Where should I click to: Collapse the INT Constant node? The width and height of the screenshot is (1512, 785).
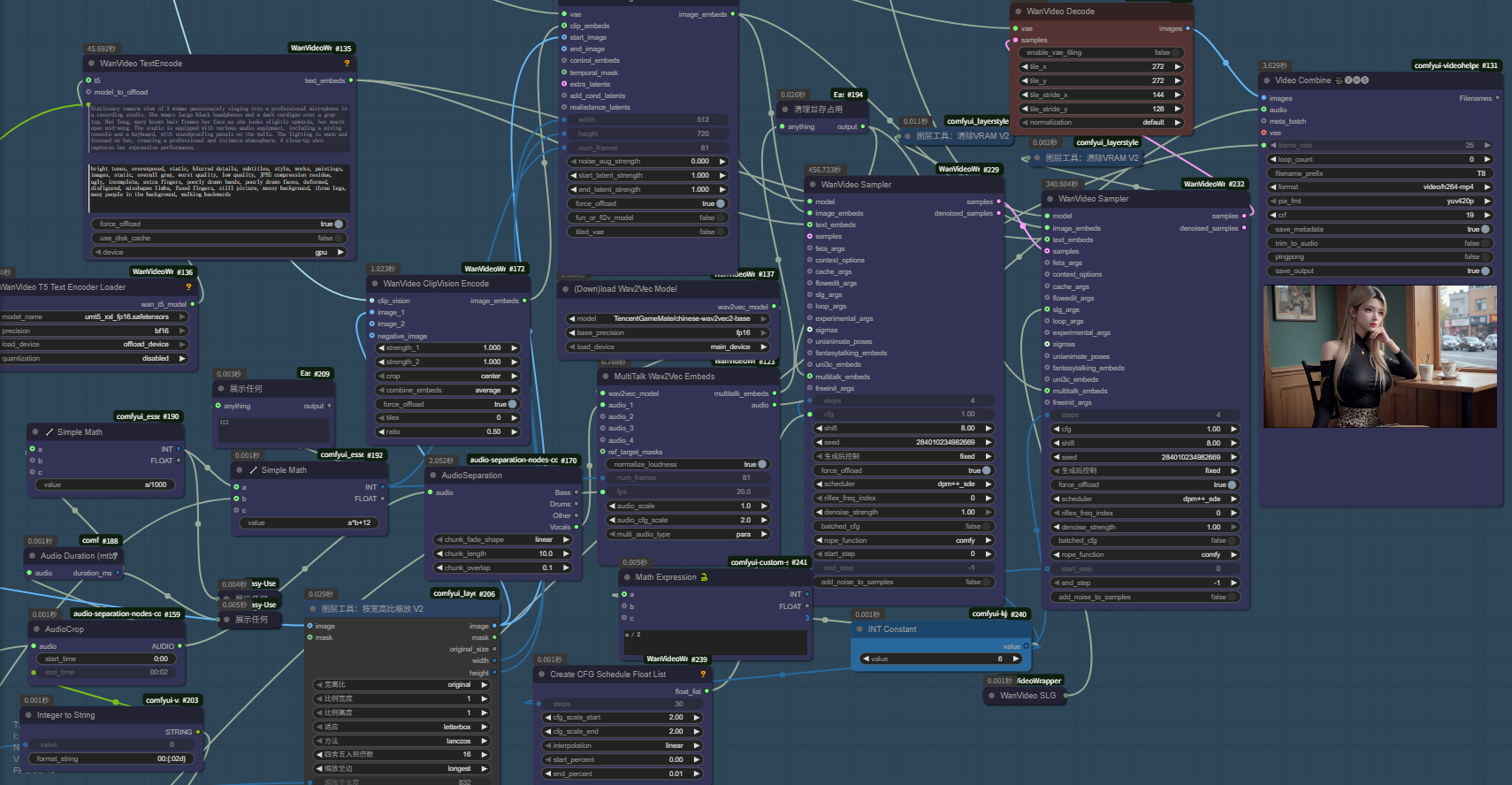click(858, 629)
